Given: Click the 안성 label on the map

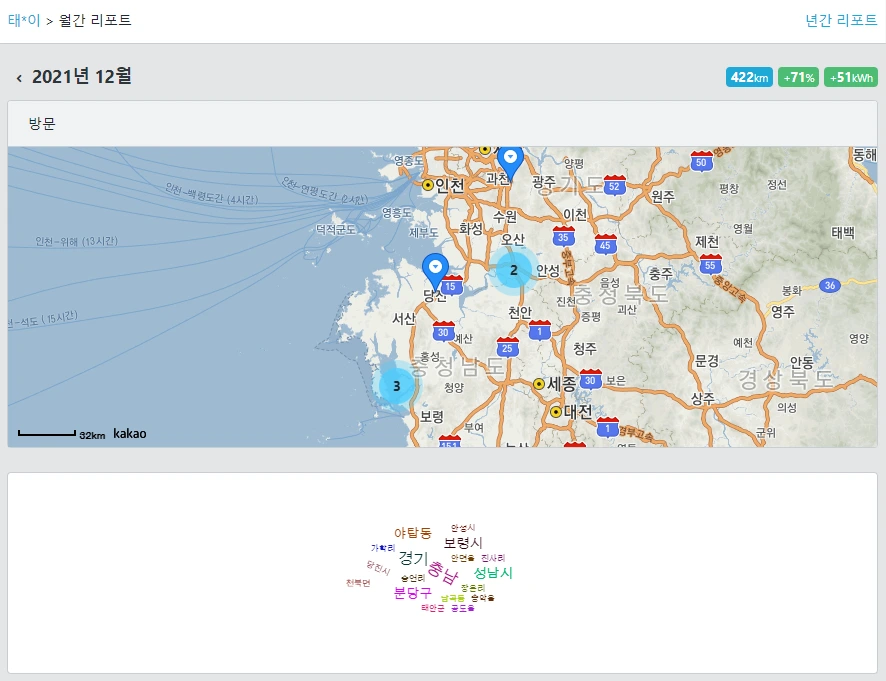Looking at the screenshot, I should point(548,271).
